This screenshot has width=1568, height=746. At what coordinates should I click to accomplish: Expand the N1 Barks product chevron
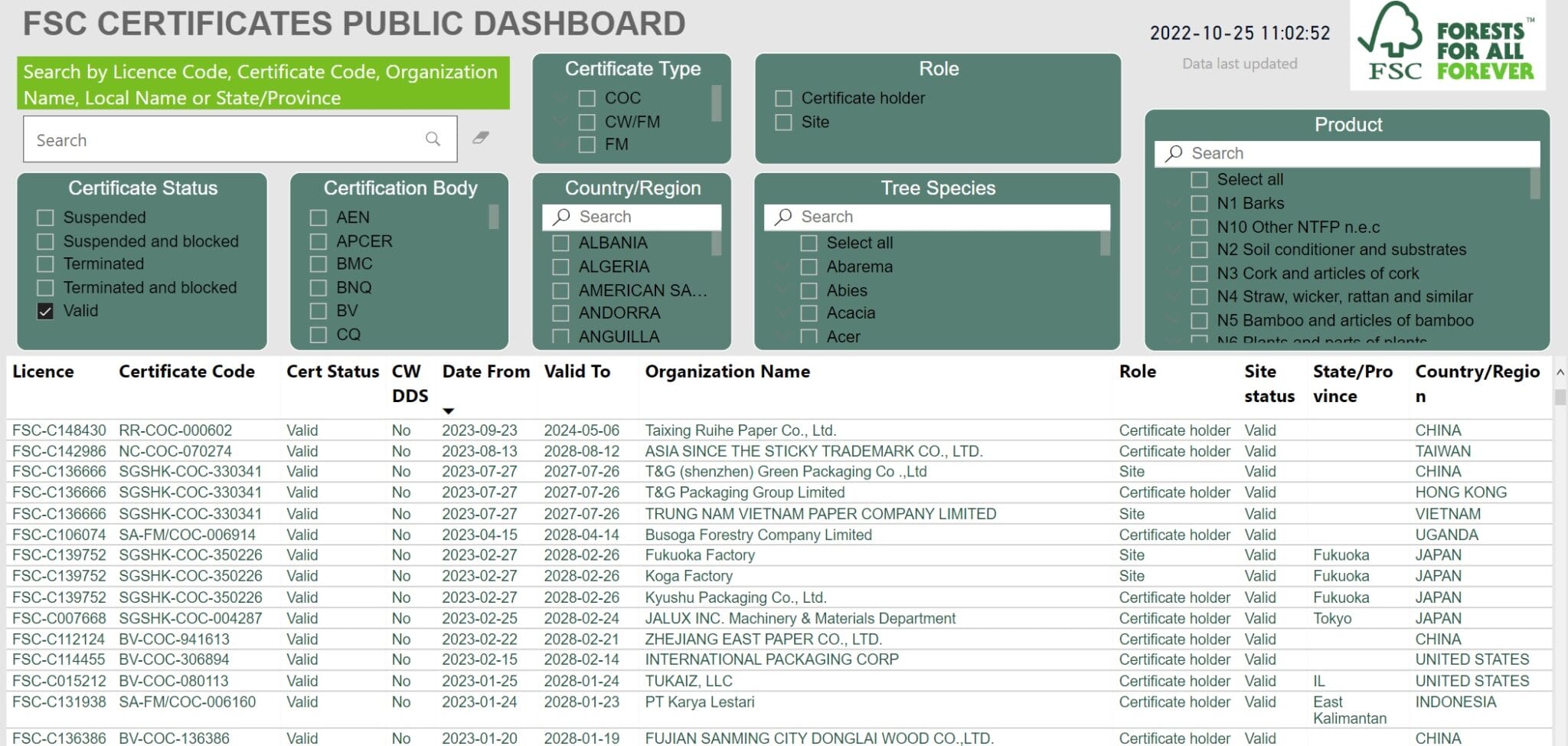(x=1174, y=203)
